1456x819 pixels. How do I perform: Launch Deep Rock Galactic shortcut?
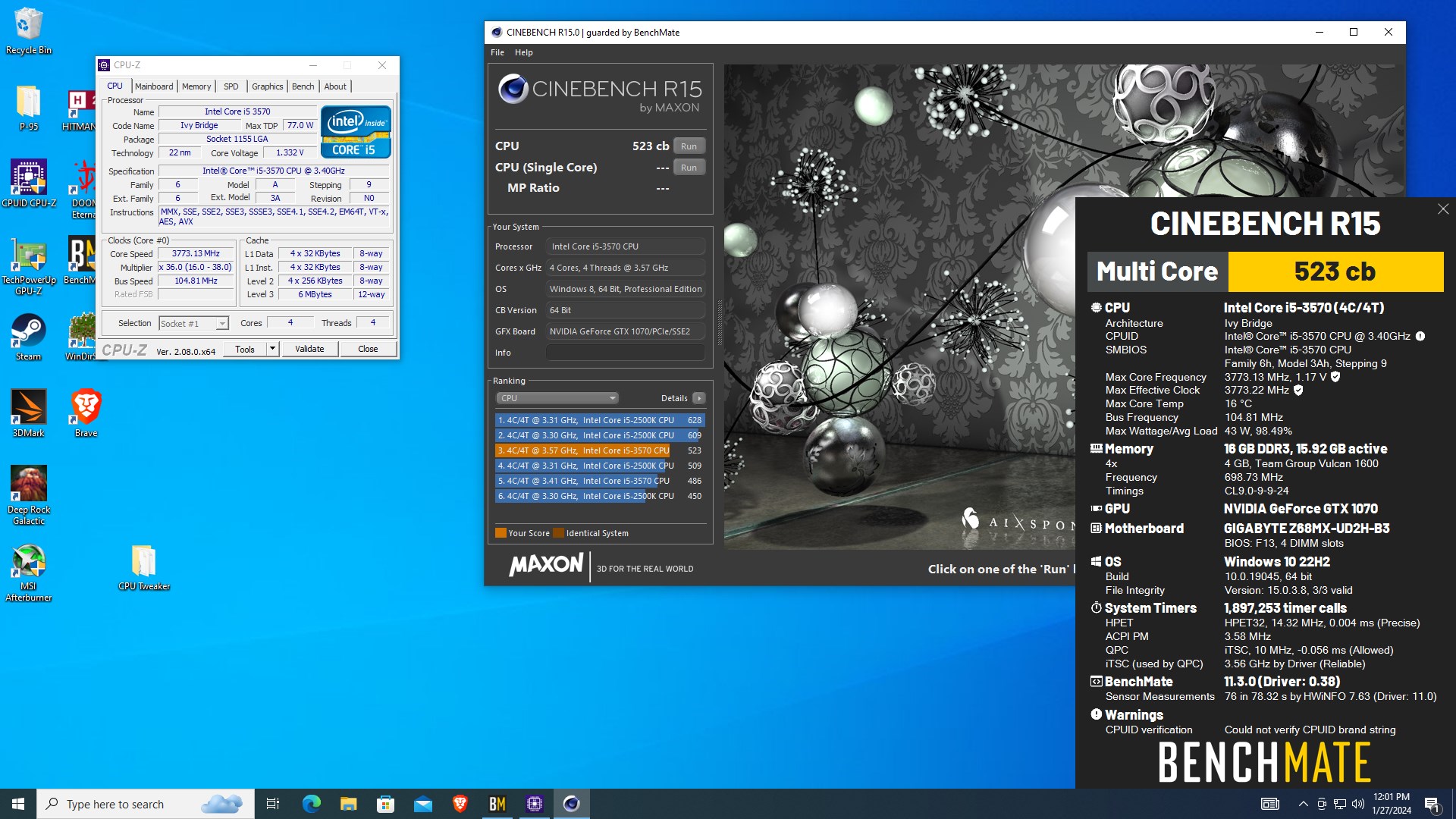[x=29, y=495]
